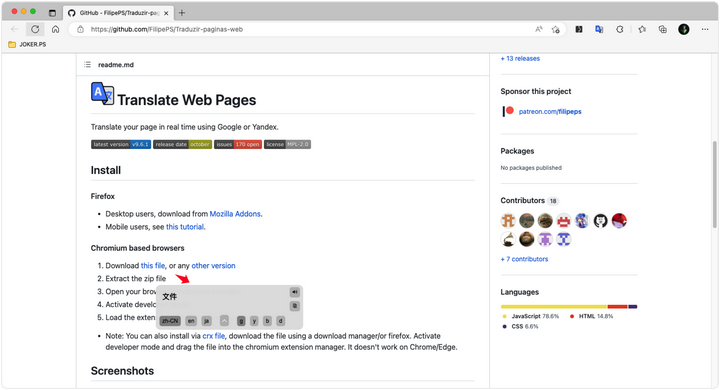720x390 pixels.
Task: Click the Translate Web Pages logo image
Action: pyautogui.click(x=102, y=94)
